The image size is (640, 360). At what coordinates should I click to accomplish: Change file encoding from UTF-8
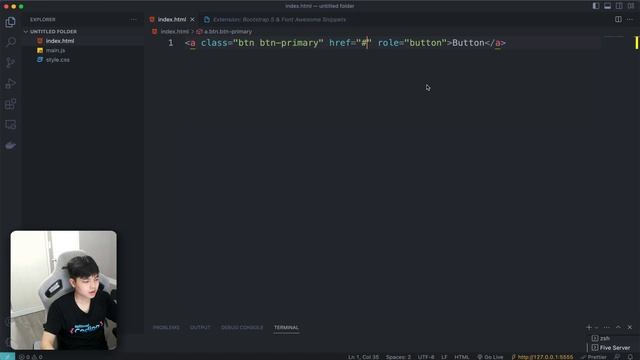pos(426,357)
